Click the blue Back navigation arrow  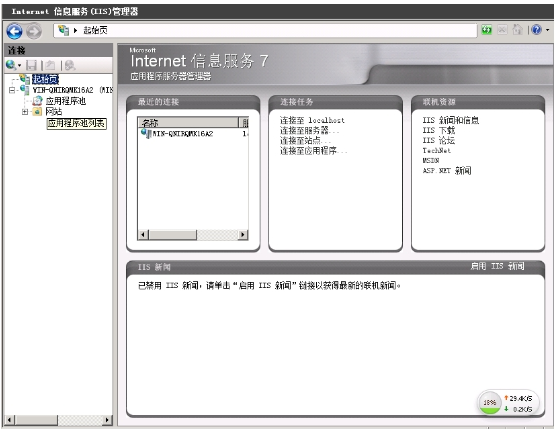click(14, 31)
